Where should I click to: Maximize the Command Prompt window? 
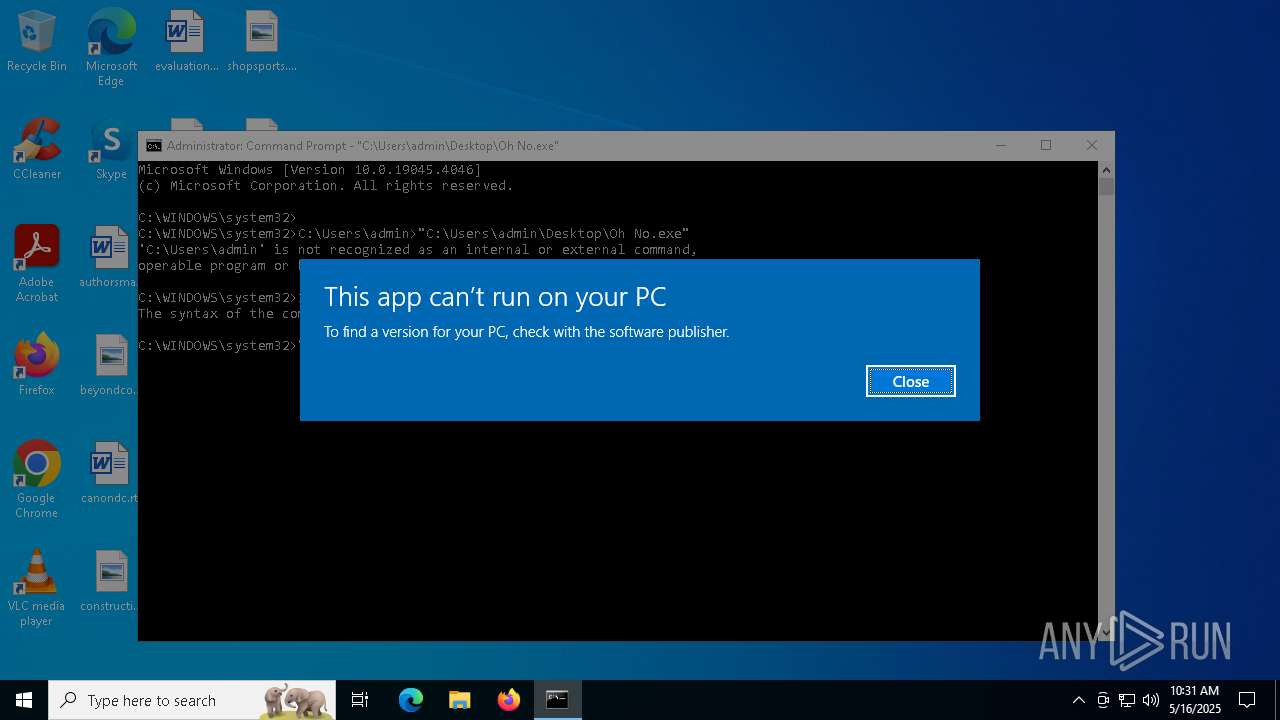pos(1046,146)
